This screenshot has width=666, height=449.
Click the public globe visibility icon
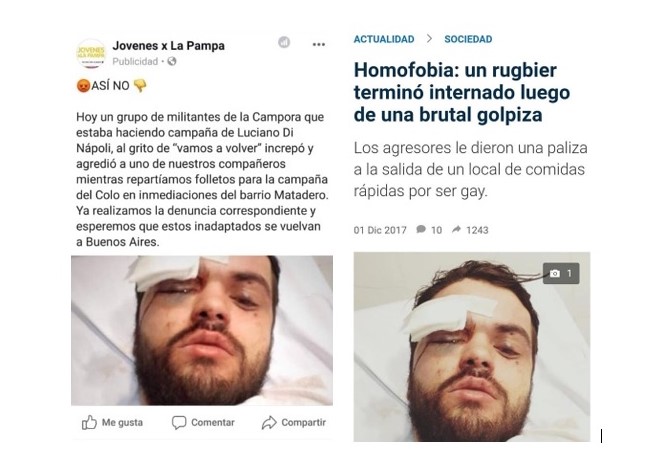[x=172, y=62]
